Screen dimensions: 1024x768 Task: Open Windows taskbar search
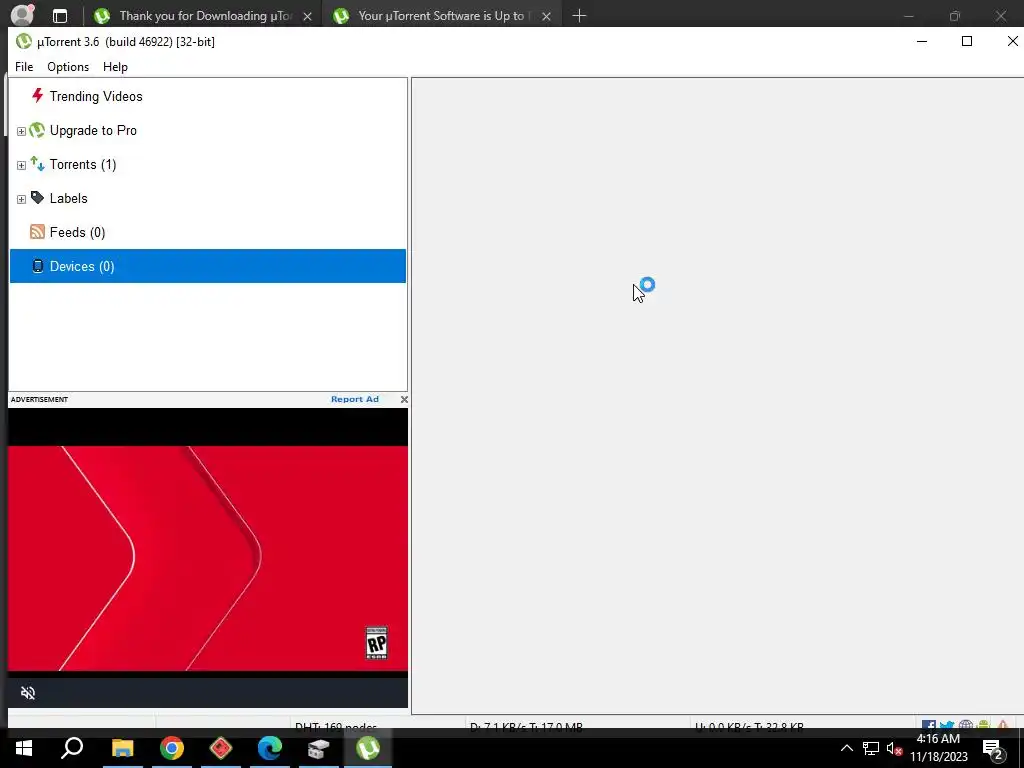click(x=72, y=748)
